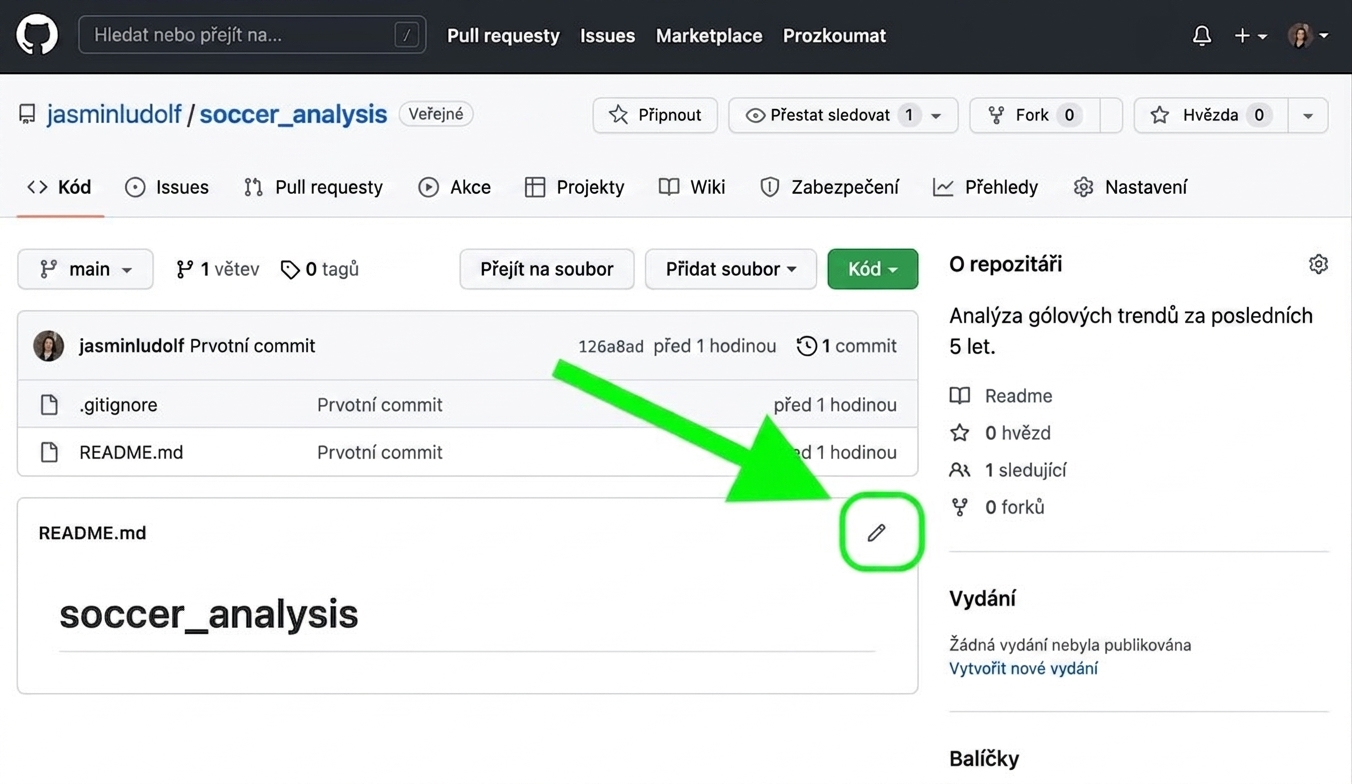Switch to the Issues repository tab
Screen dimensions: 1352x784
(167, 187)
